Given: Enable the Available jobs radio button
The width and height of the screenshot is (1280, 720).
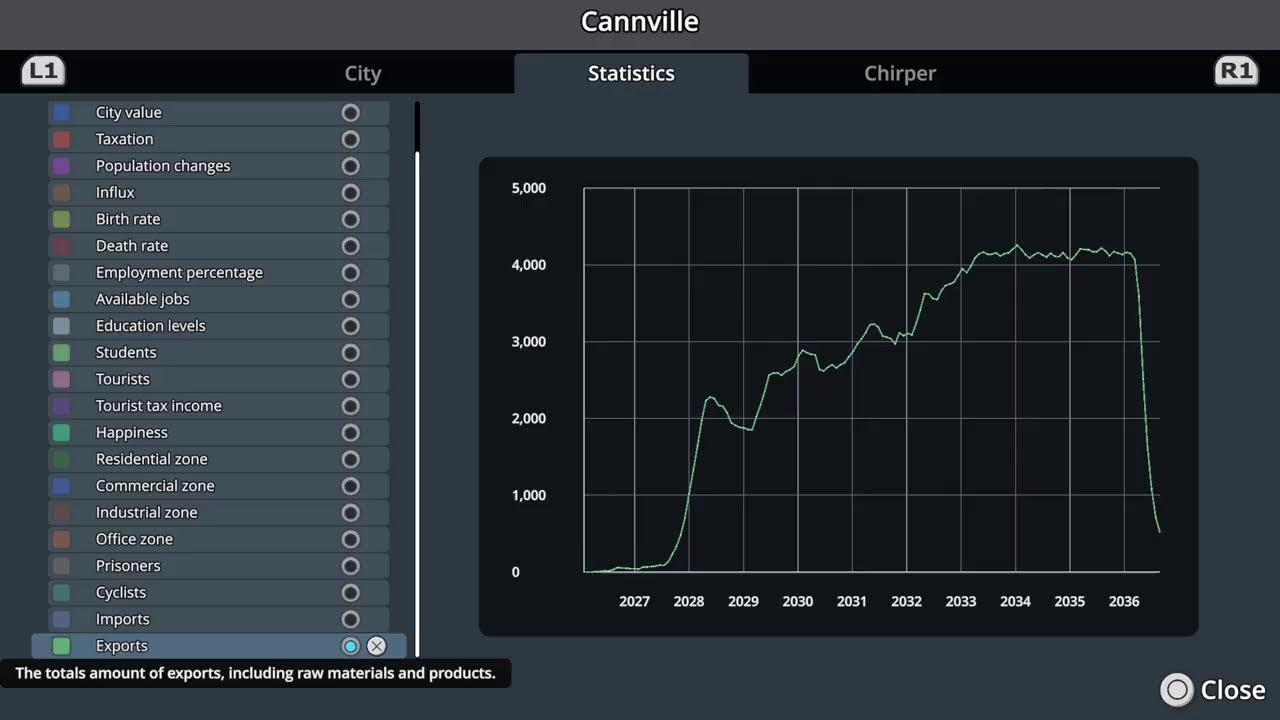Looking at the screenshot, I should tap(350, 299).
